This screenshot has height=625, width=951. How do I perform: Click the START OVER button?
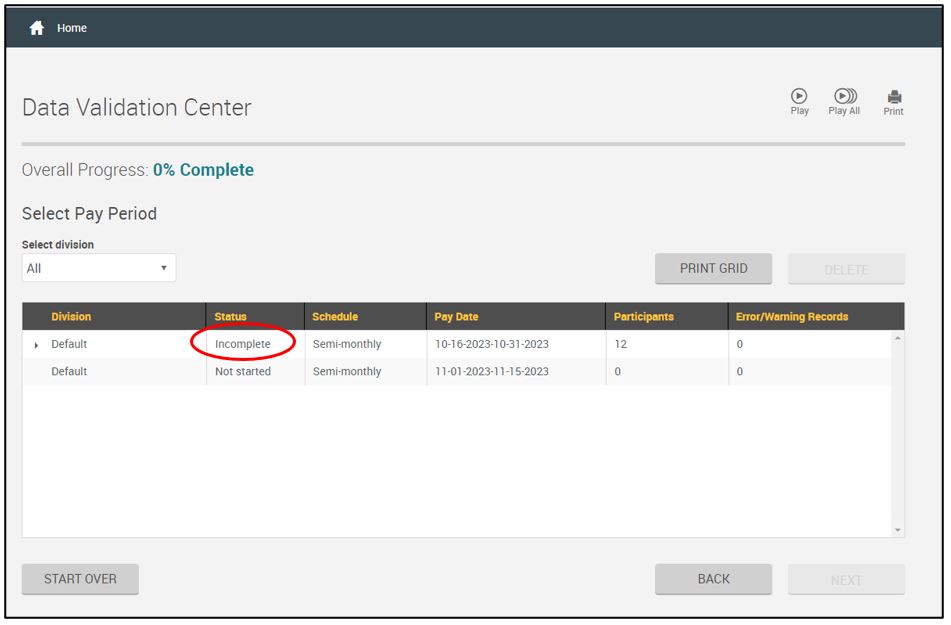tap(80, 579)
